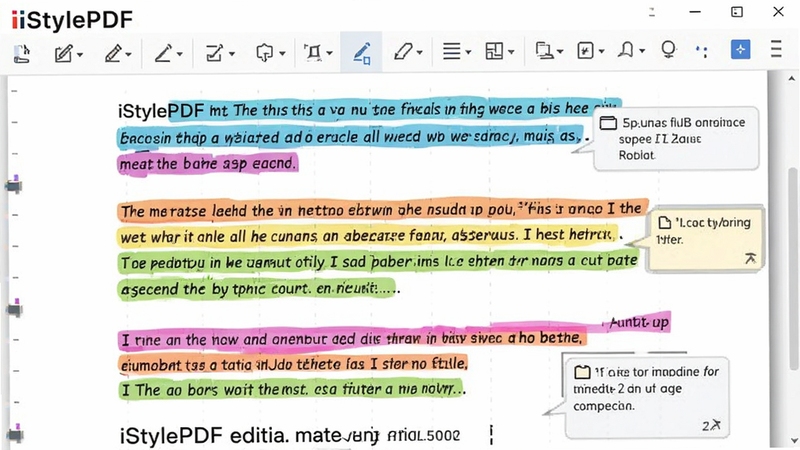Click the '2' reply arrow on bottom comment
Viewport: 800px width, 450px height.
712,425
